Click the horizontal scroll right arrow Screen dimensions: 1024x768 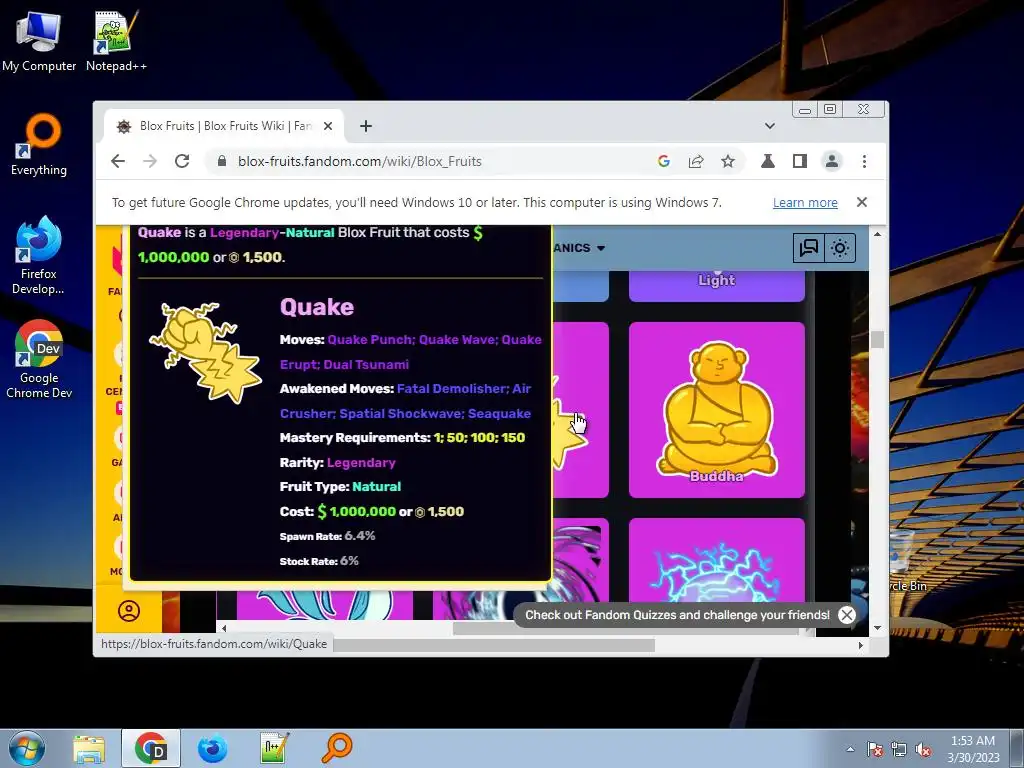(861, 645)
